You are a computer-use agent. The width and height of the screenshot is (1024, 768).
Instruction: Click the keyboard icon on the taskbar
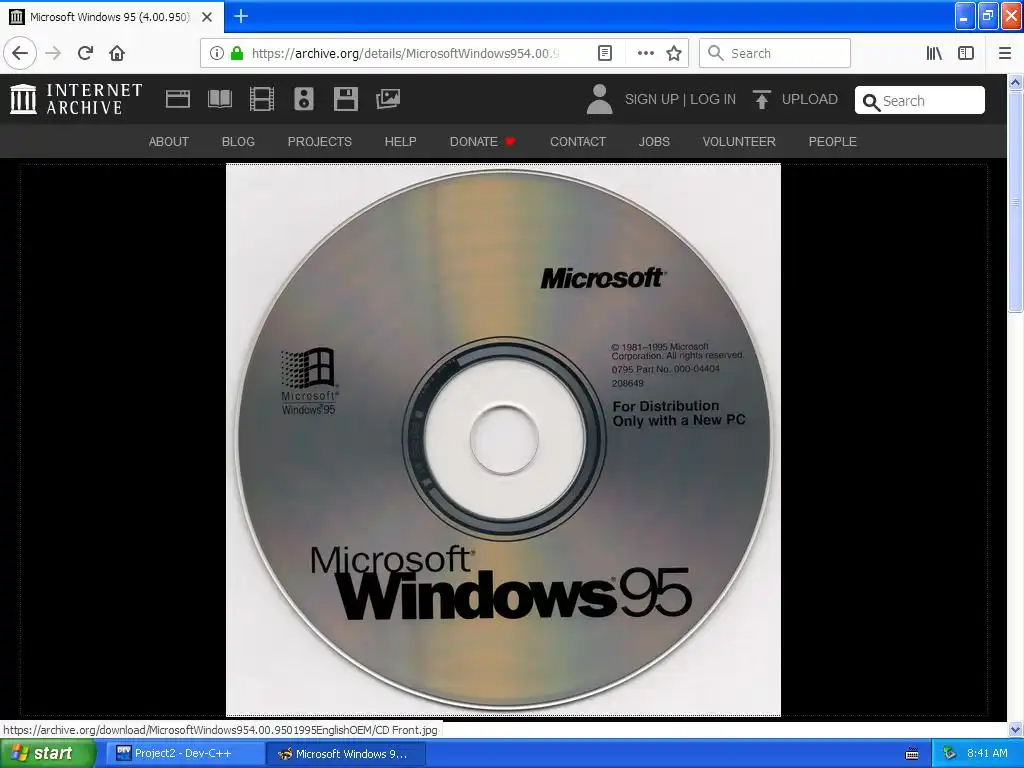point(912,754)
